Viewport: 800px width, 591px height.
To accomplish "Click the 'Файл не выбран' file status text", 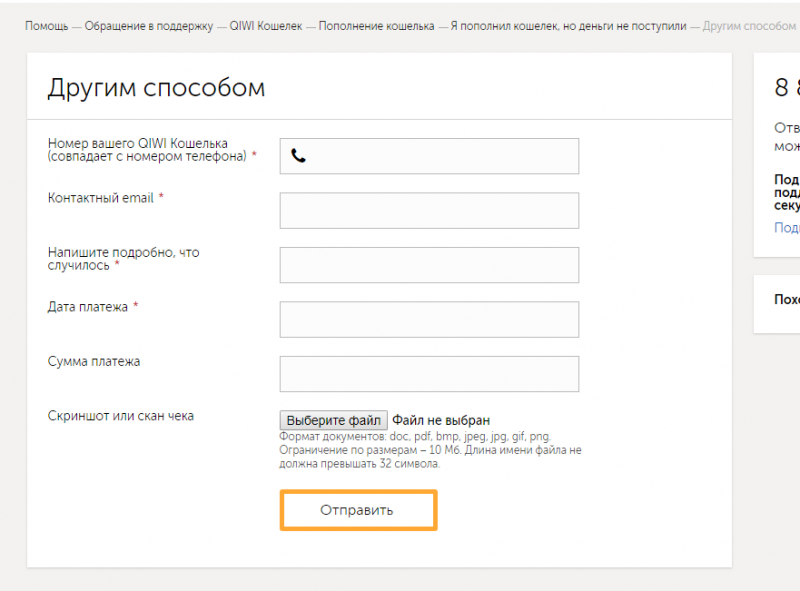I will [441, 421].
